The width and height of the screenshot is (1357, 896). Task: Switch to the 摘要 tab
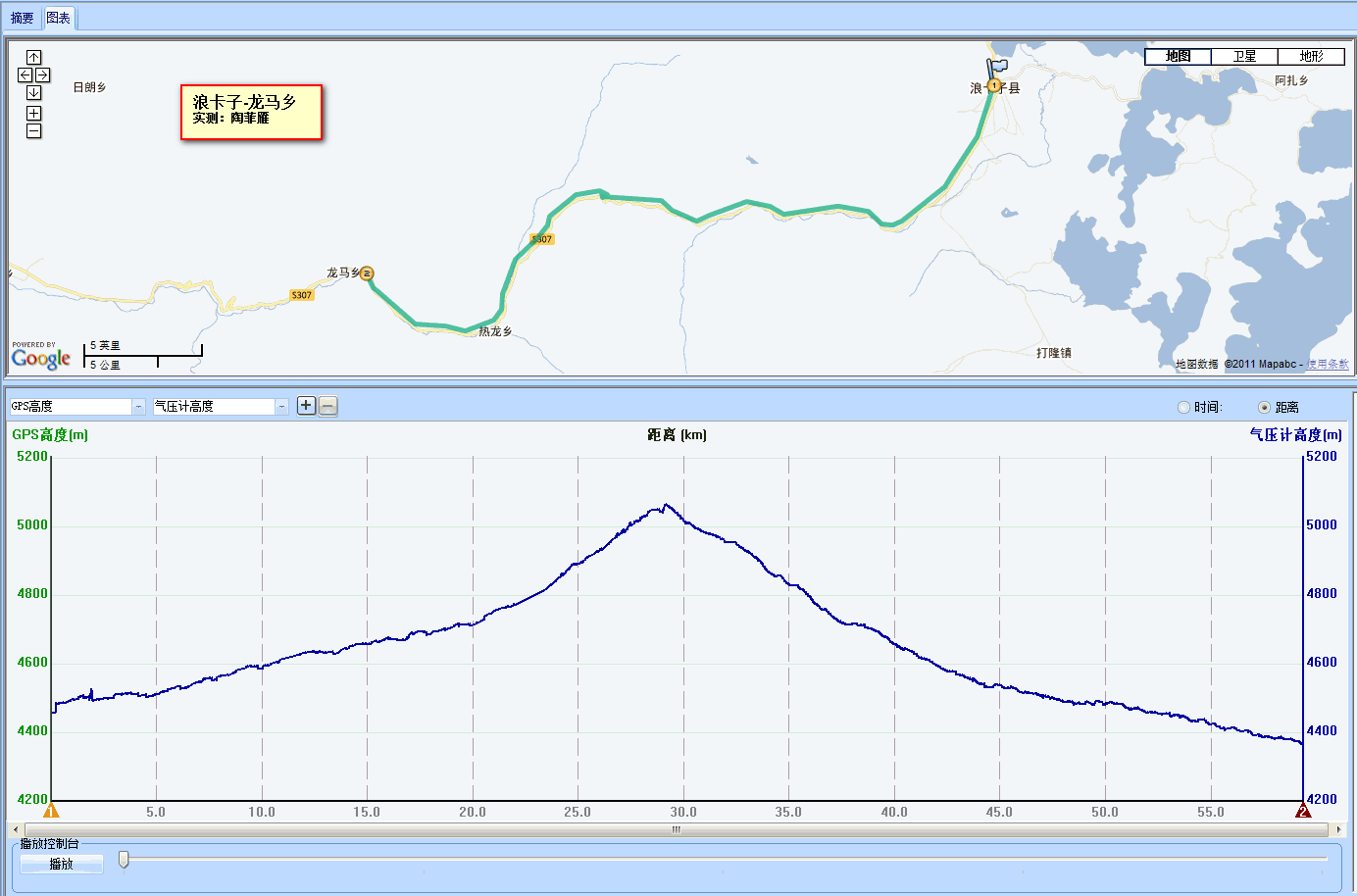(22, 18)
